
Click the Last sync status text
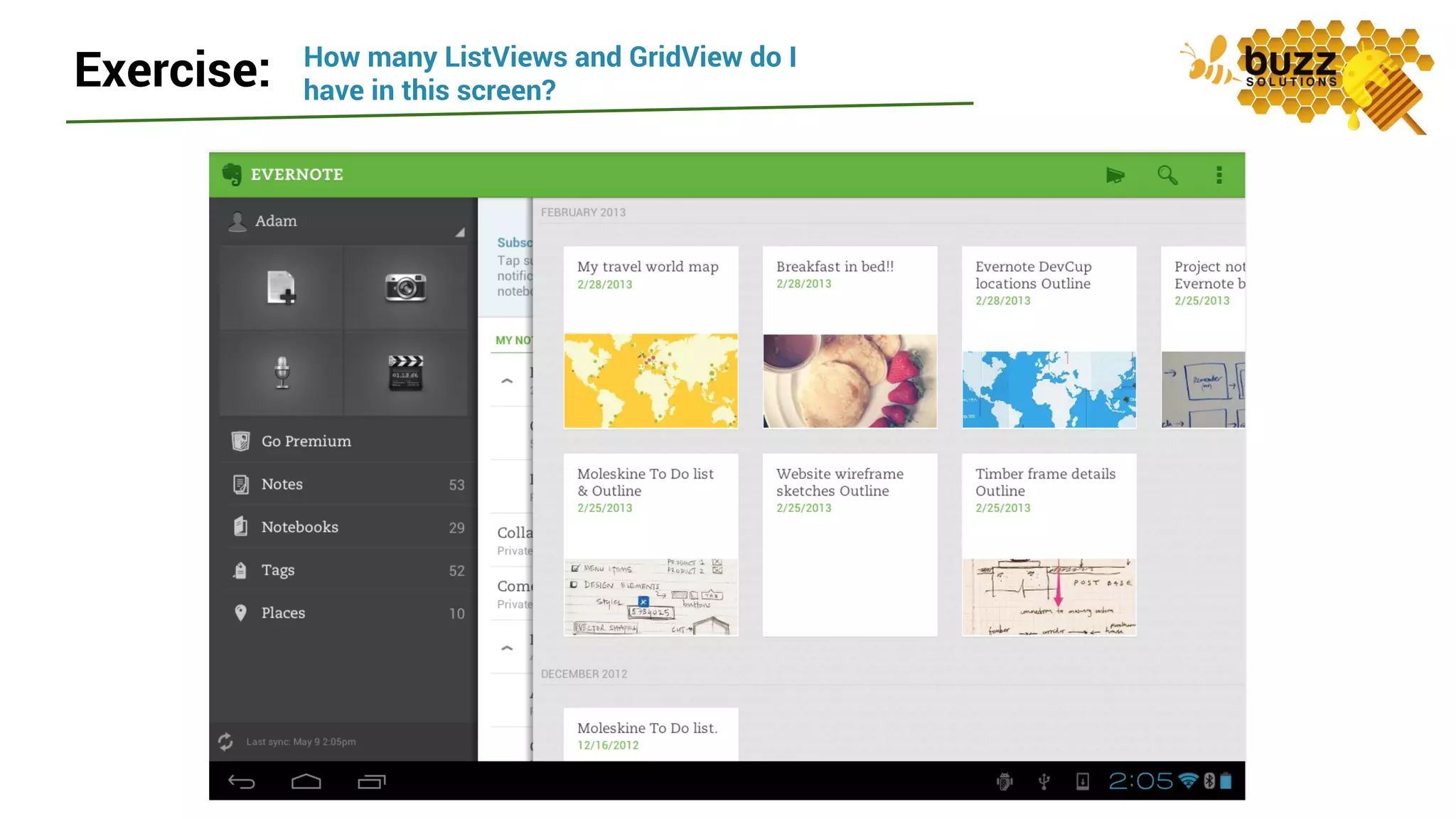(301, 742)
